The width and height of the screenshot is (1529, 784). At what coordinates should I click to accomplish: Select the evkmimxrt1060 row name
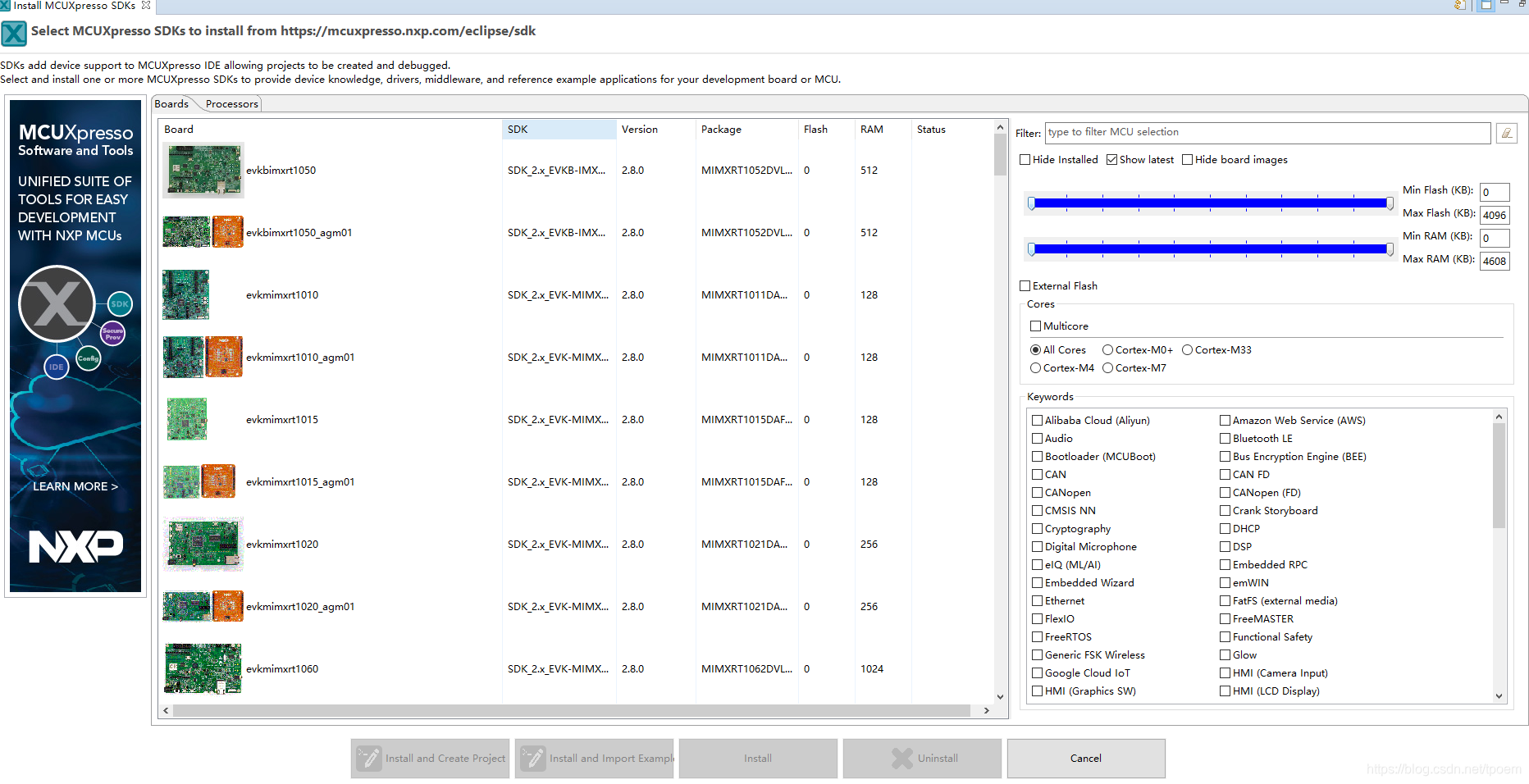tap(282, 669)
